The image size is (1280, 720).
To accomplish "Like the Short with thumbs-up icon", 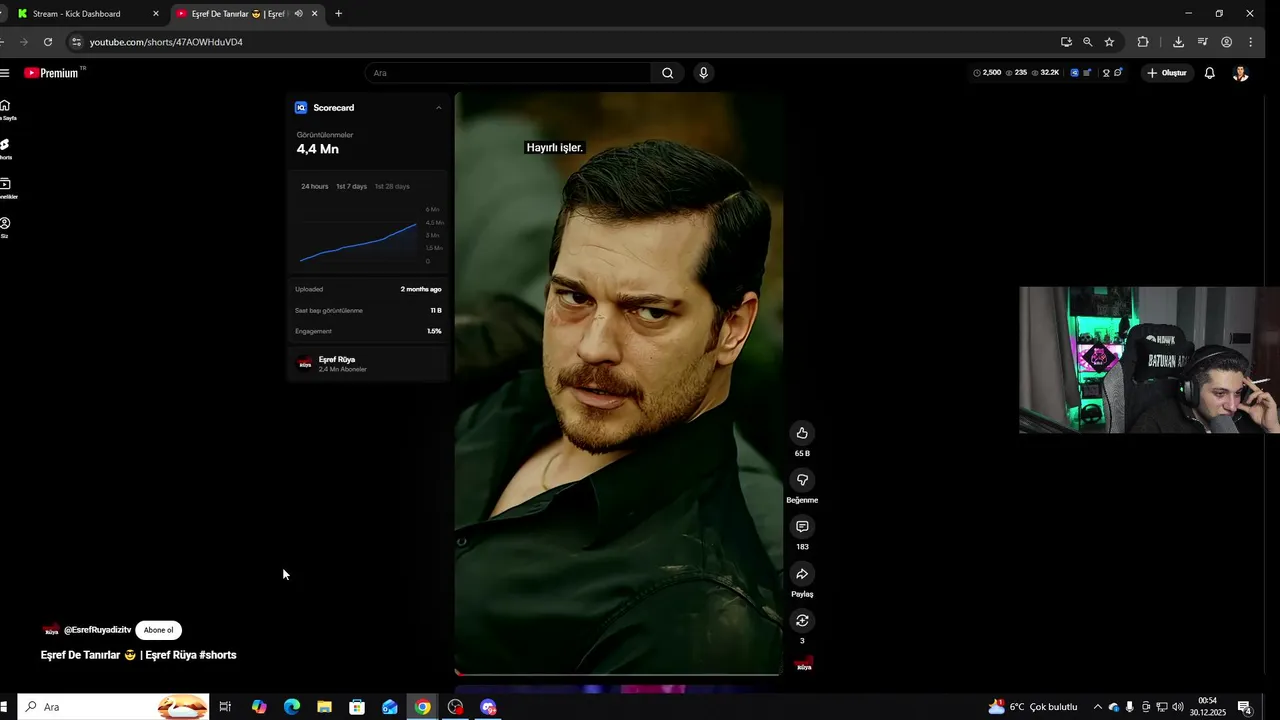I will (x=802, y=433).
